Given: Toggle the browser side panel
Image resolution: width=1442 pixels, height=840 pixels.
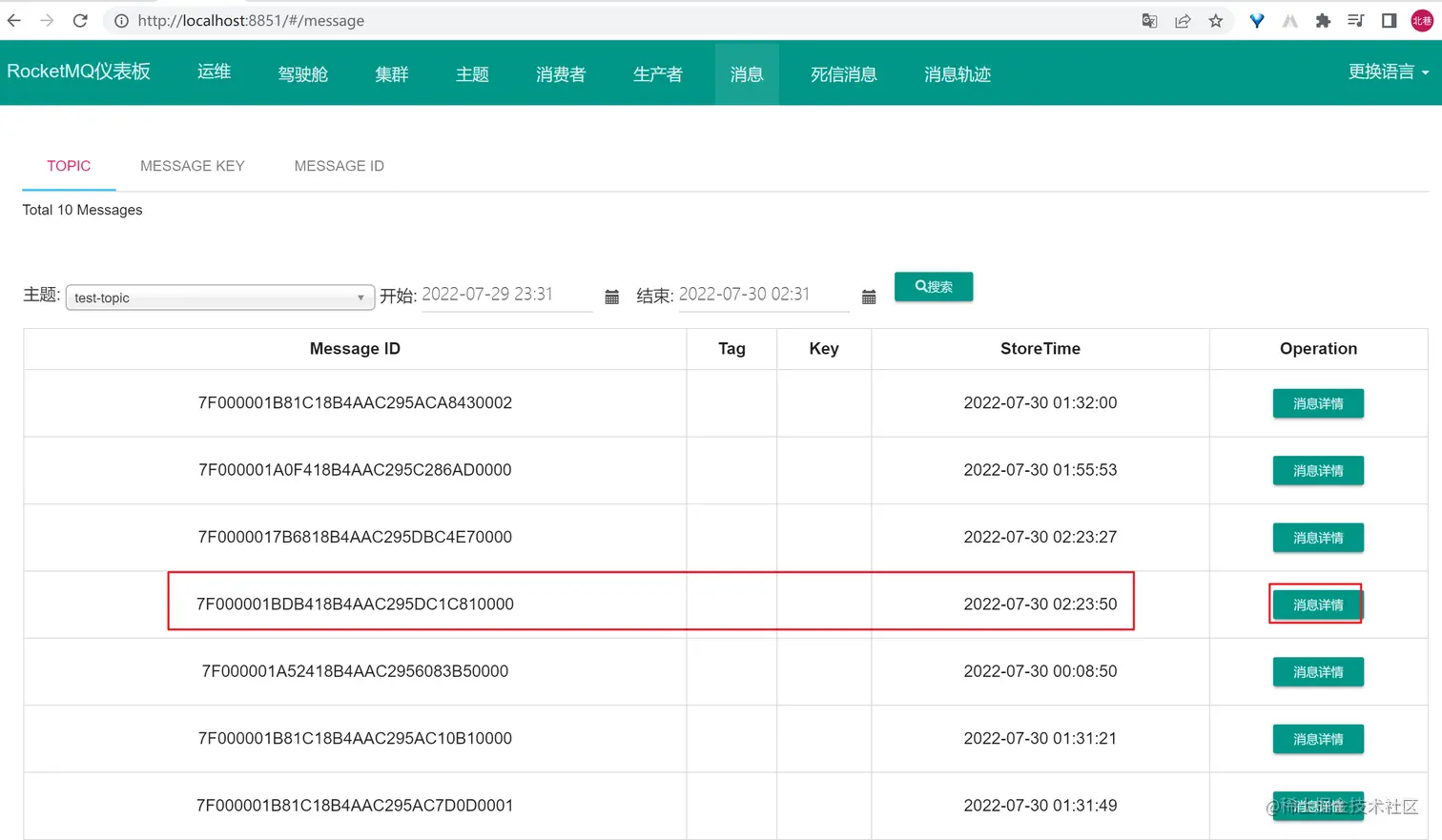Looking at the screenshot, I should coord(1389,20).
